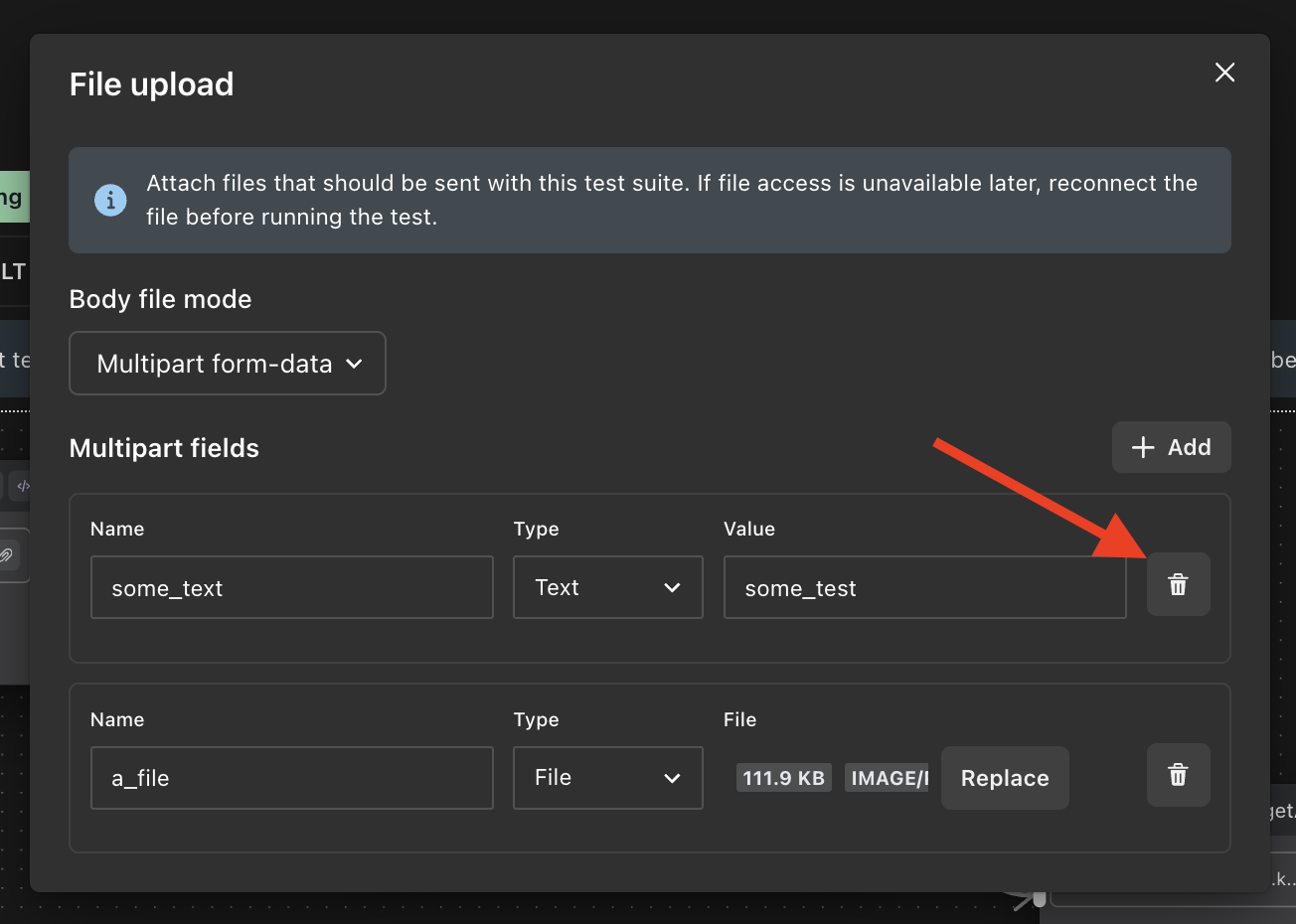Close the File upload dialog
This screenshot has width=1296, height=924.
[1224, 73]
